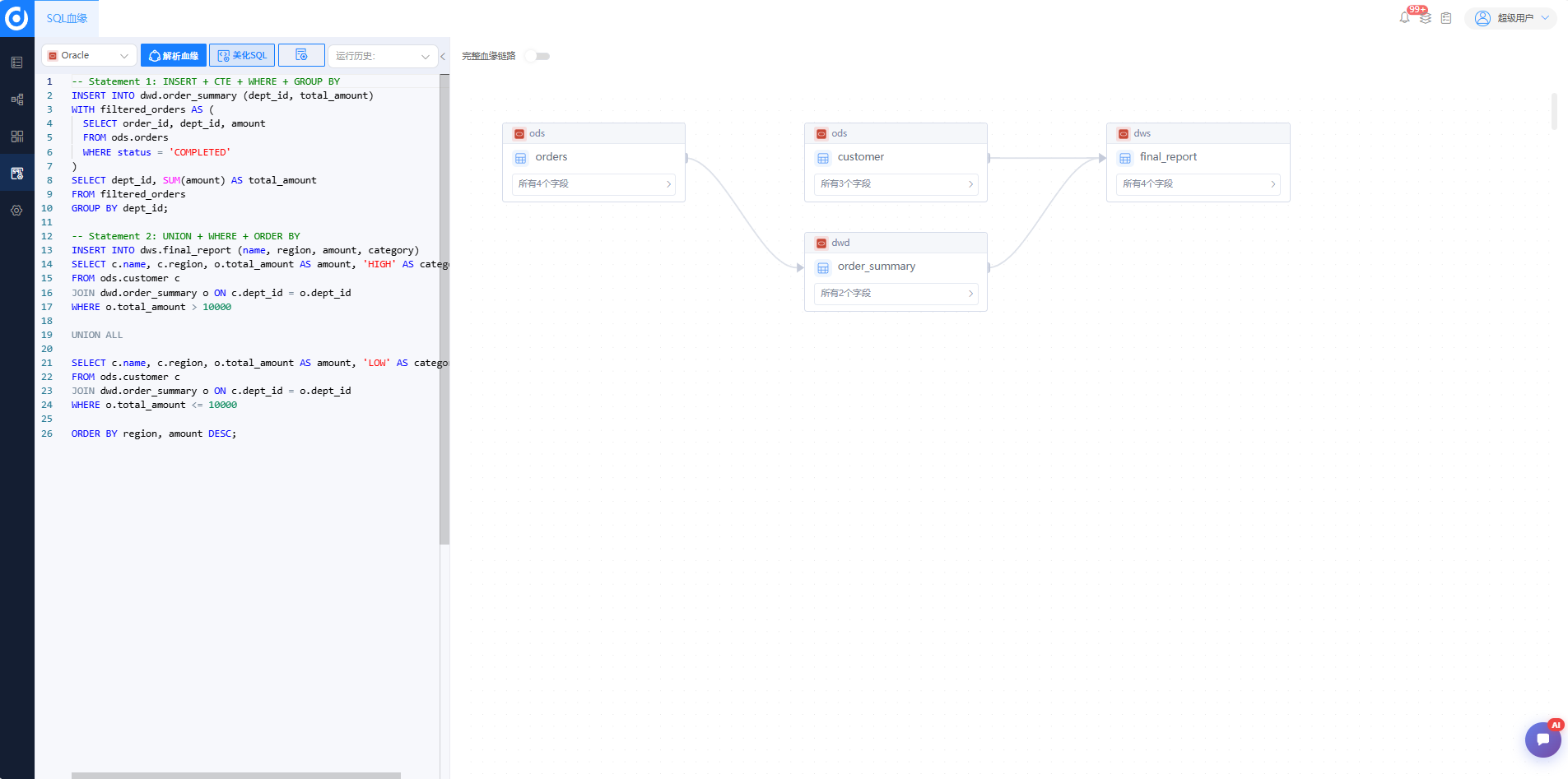Switch to the SQL血缘 tab

click(x=67, y=18)
